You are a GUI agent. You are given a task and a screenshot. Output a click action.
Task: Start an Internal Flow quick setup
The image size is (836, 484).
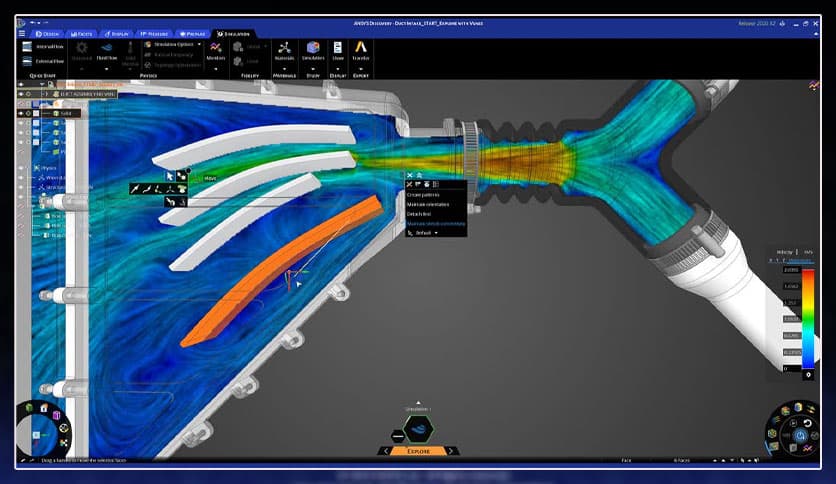click(x=43, y=47)
